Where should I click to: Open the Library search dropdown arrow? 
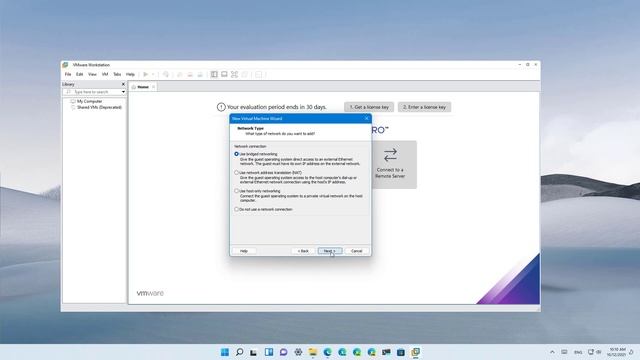[123, 92]
